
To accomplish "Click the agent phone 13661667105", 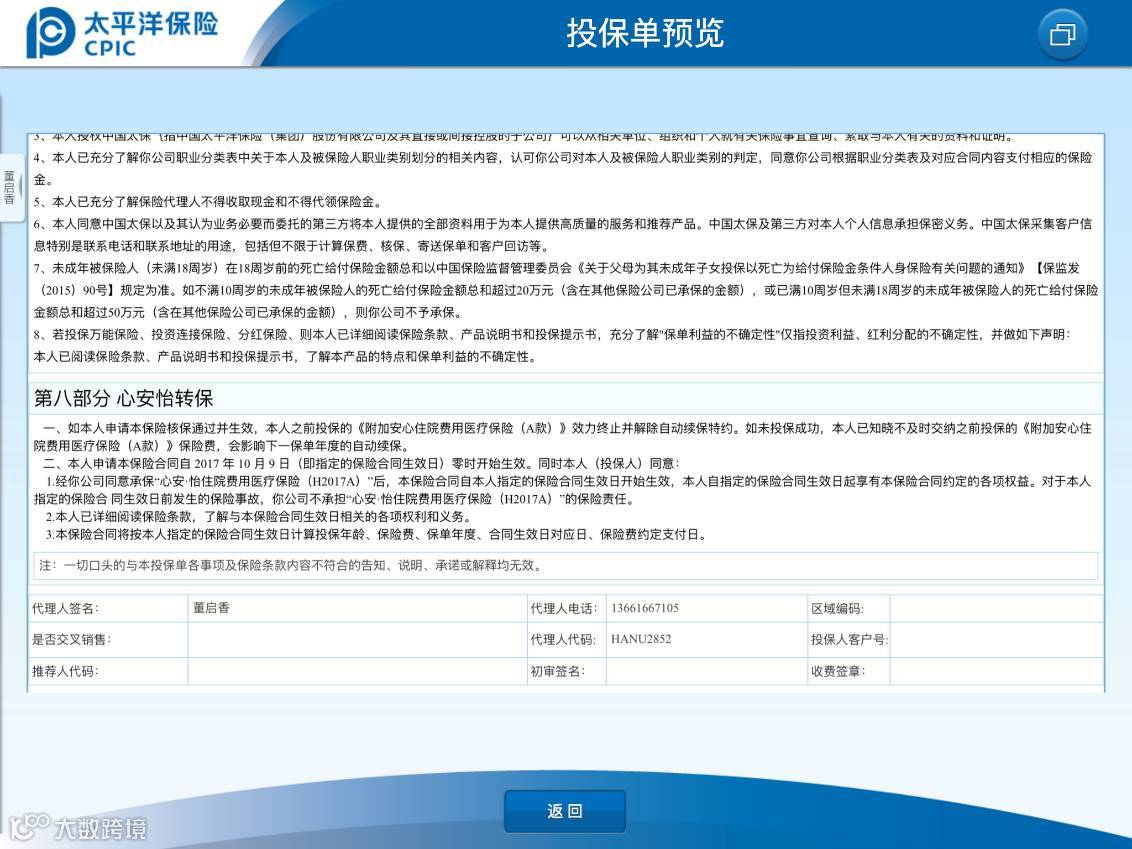I will pyautogui.click(x=645, y=608).
